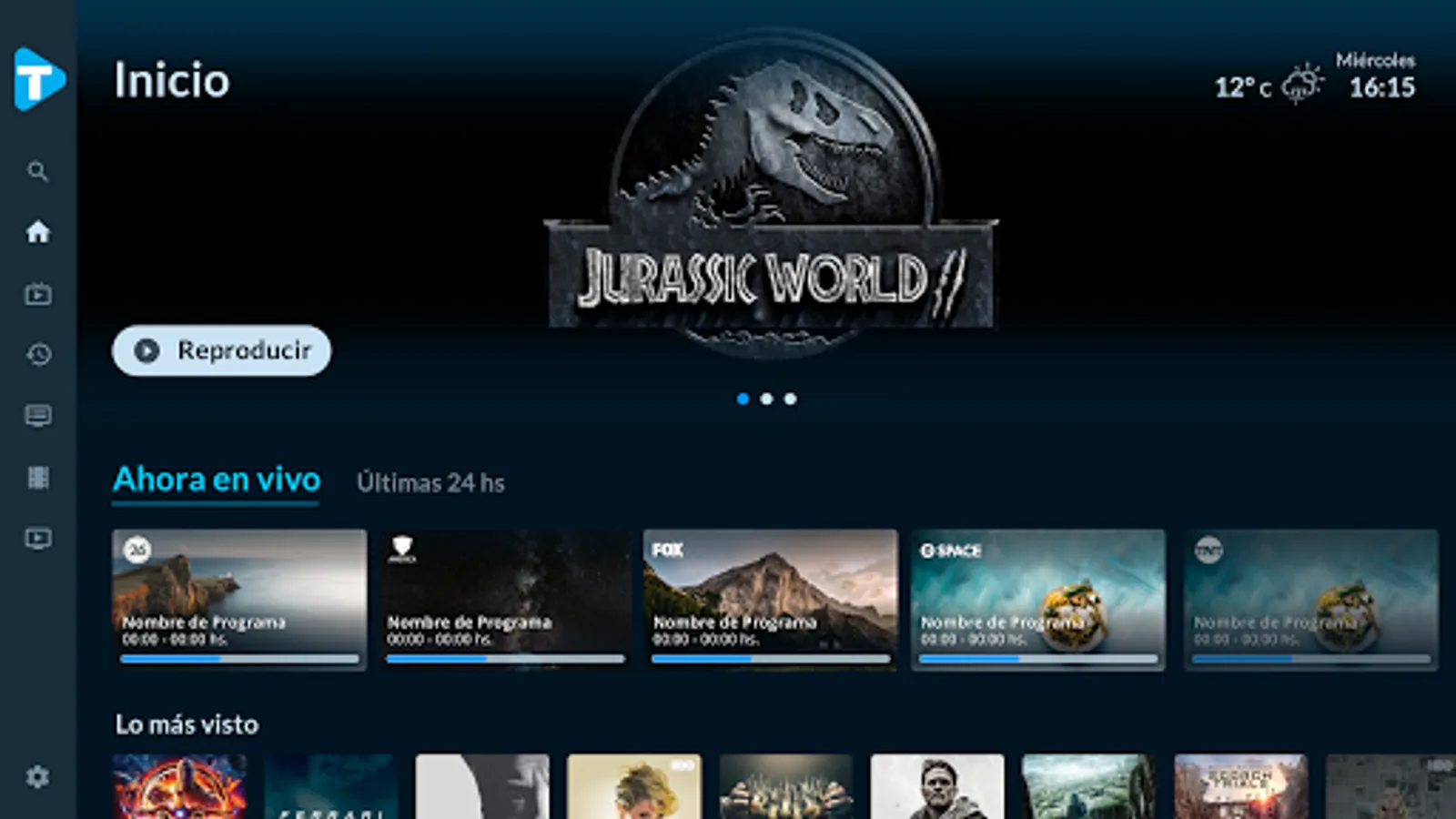Screen dimensions: 1456x819
Task: Open search from the sidebar magnifier icon
Action: (37, 171)
